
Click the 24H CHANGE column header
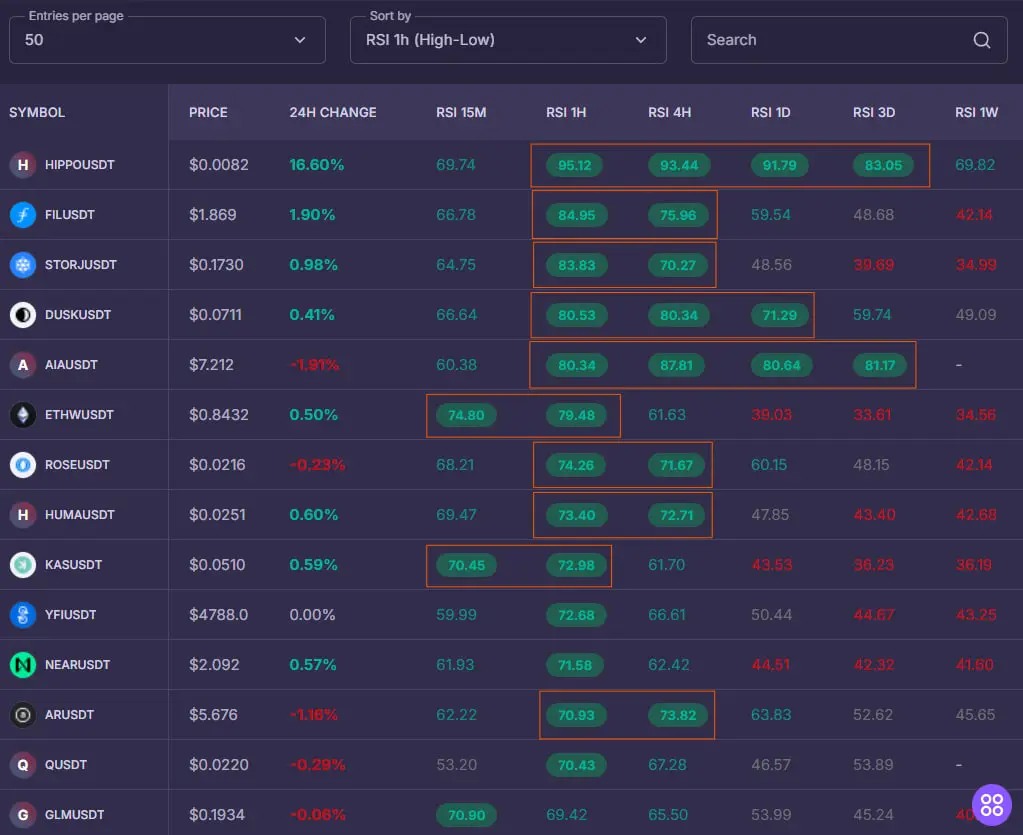coord(333,112)
